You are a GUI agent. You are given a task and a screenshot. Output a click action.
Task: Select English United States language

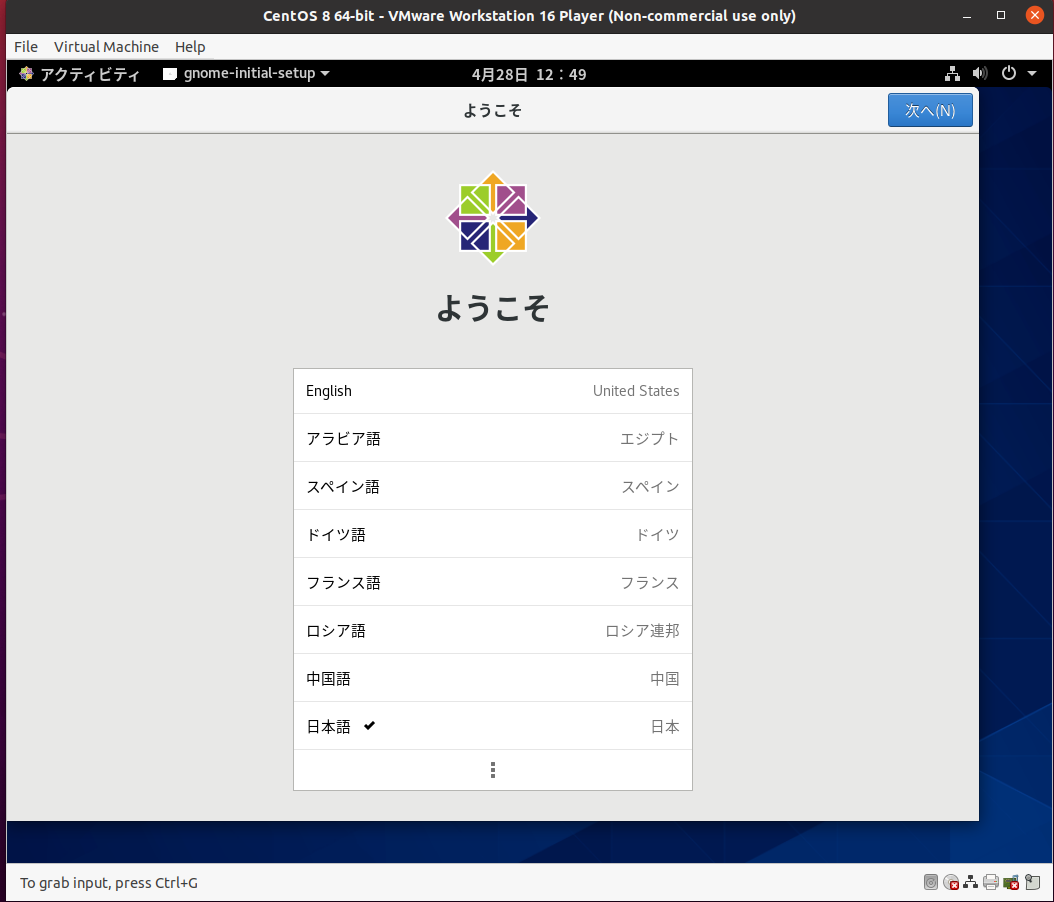pyautogui.click(x=492, y=391)
